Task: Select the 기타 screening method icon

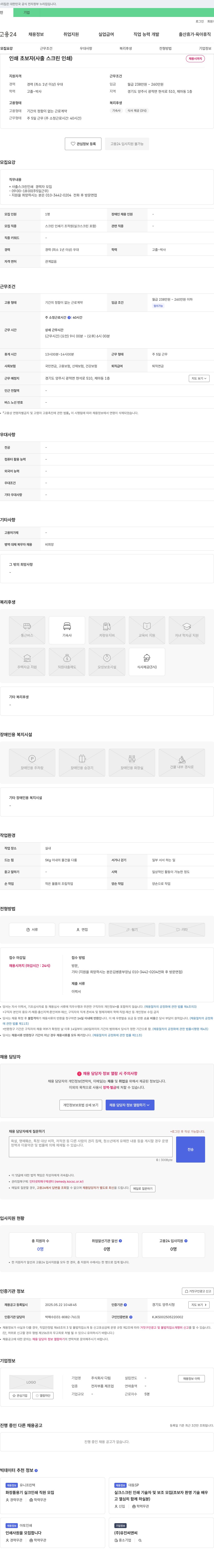Action: point(182,930)
